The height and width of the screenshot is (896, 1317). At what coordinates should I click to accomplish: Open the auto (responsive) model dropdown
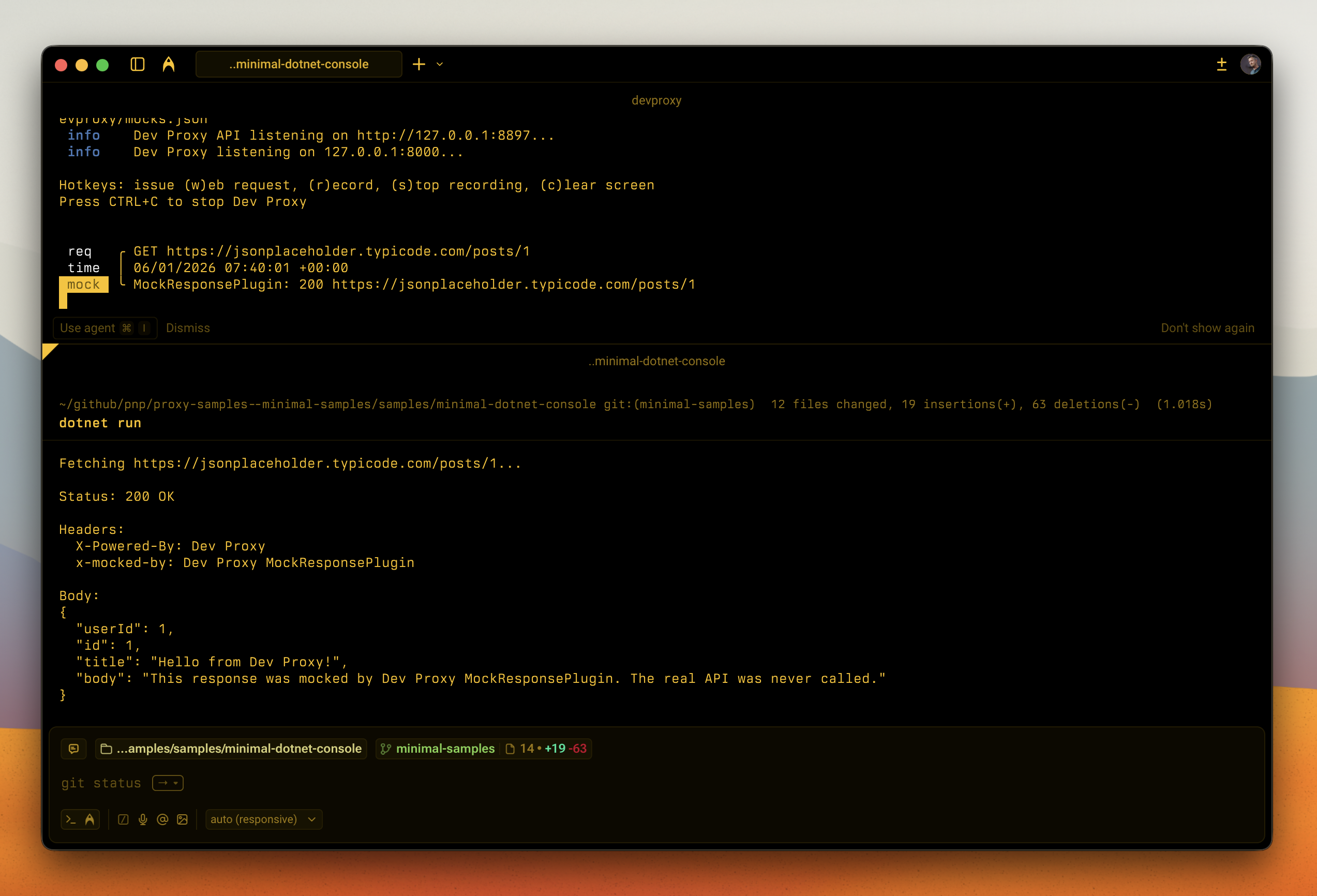coord(263,819)
